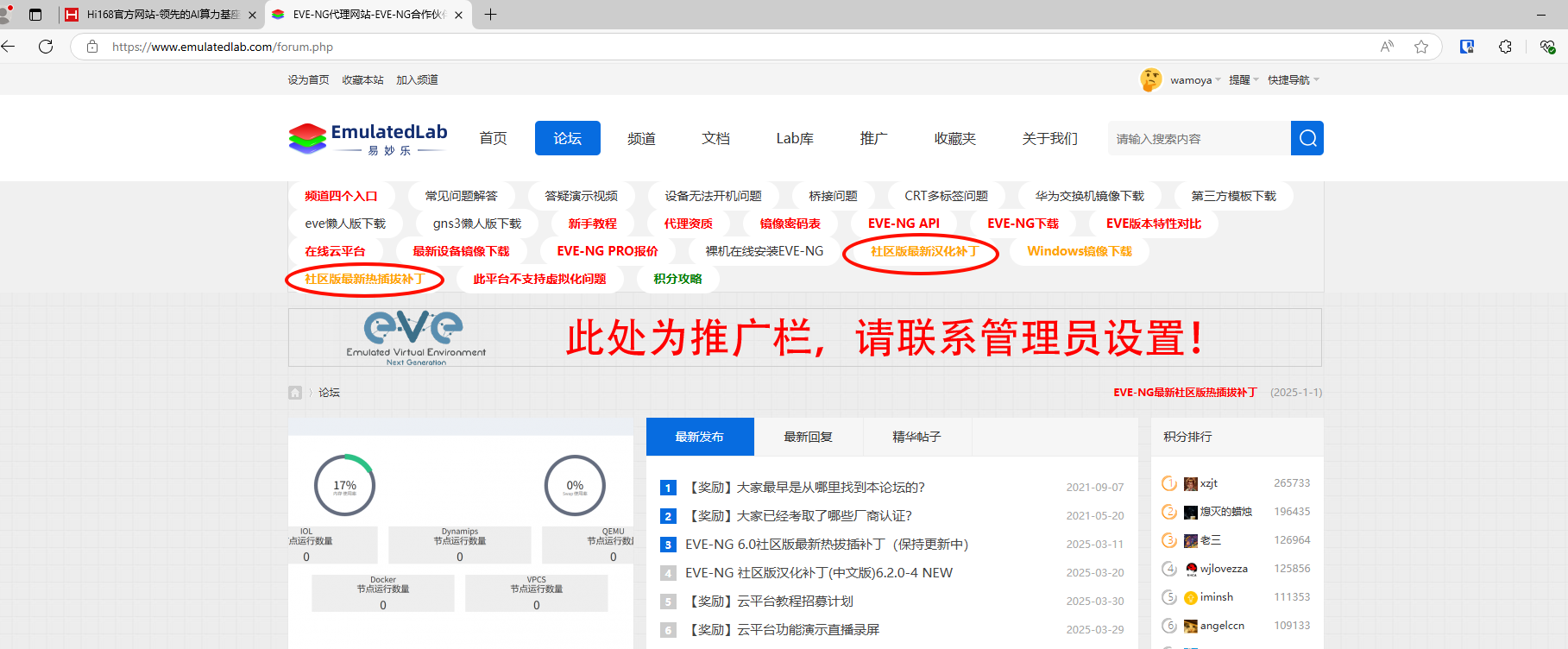This screenshot has width=1568, height=649.
Task: Open the 推广 nav item
Action: click(873, 138)
